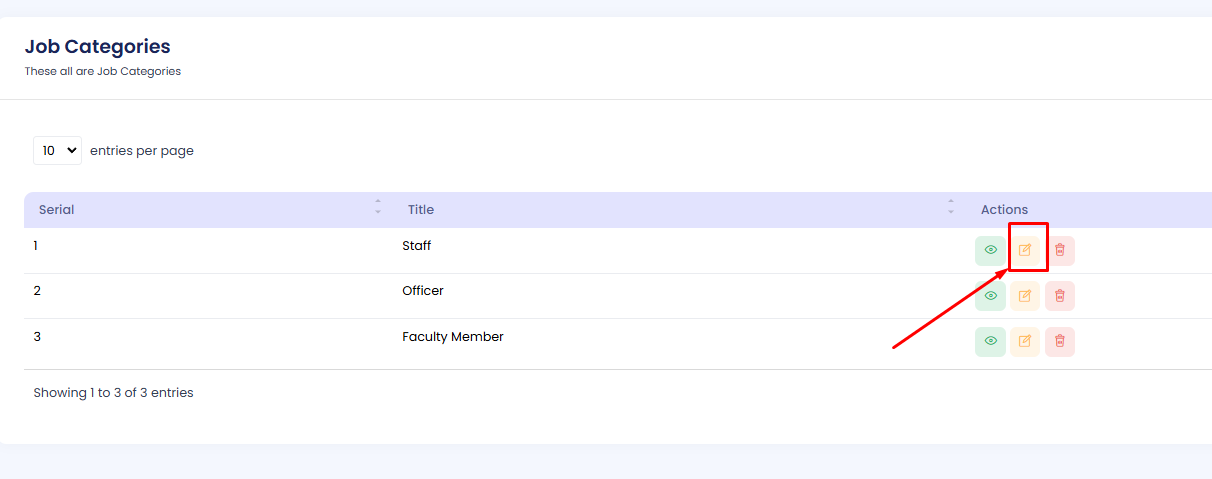Click the Actions column header

1004,210
